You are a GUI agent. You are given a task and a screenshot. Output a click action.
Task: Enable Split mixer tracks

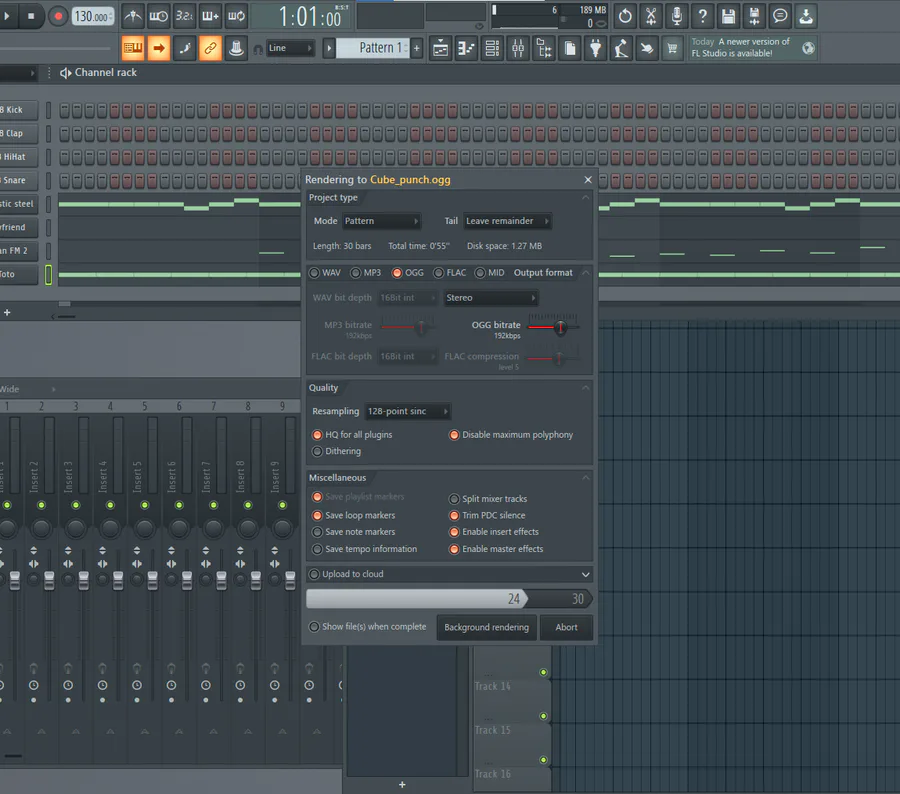pyautogui.click(x=454, y=499)
